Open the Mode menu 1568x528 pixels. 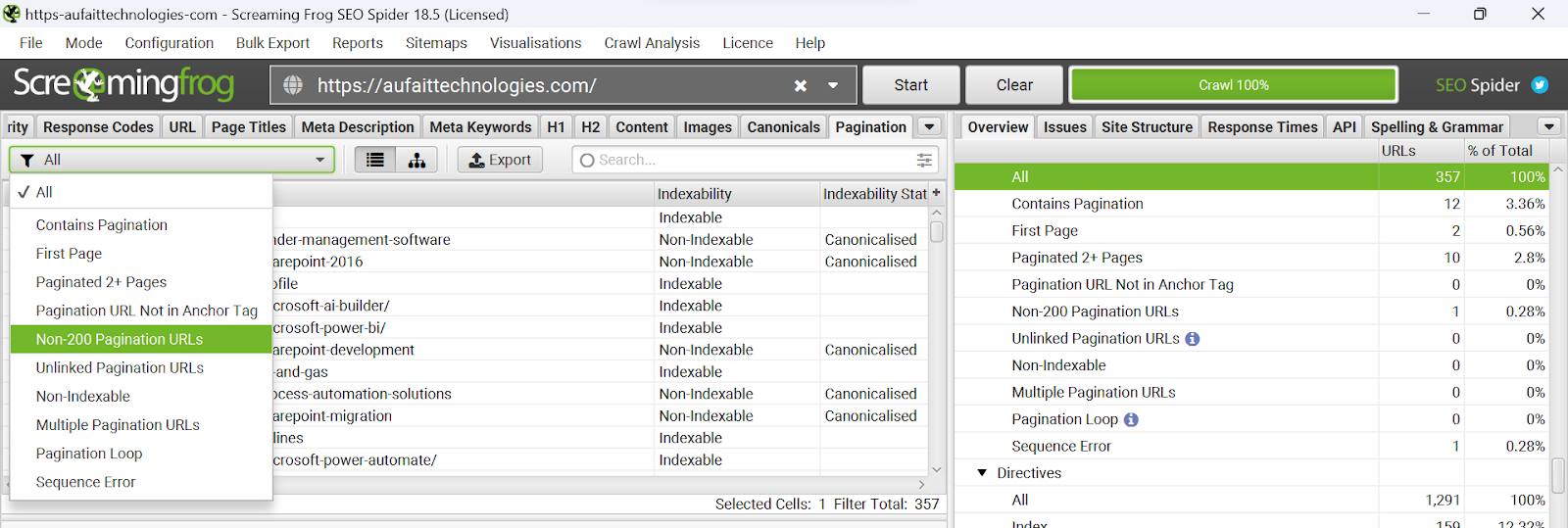84,43
